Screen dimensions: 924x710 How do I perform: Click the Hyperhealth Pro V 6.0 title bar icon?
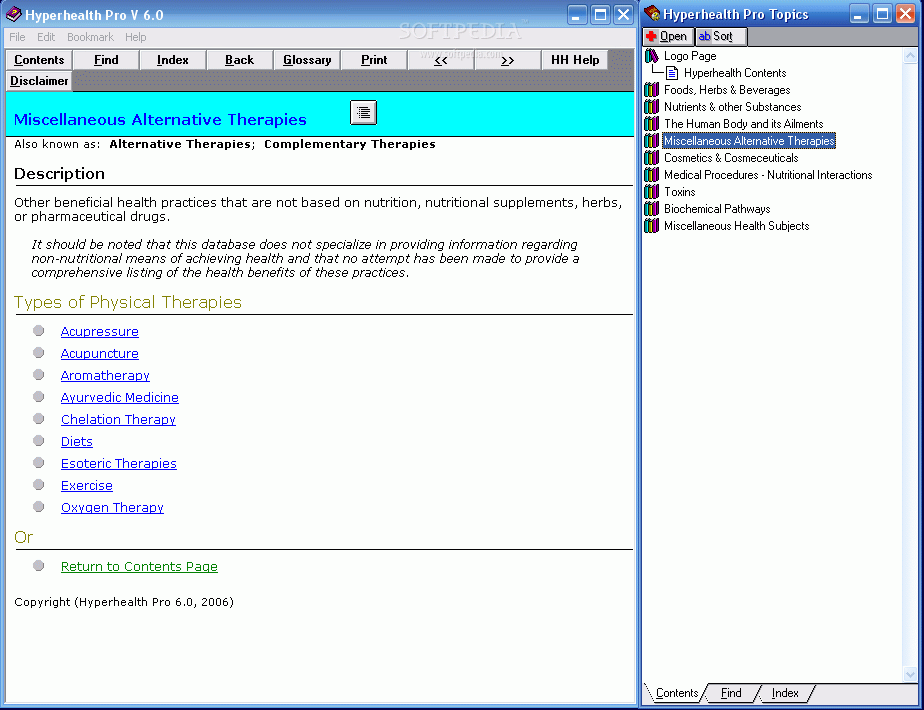click(x=13, y=14)
